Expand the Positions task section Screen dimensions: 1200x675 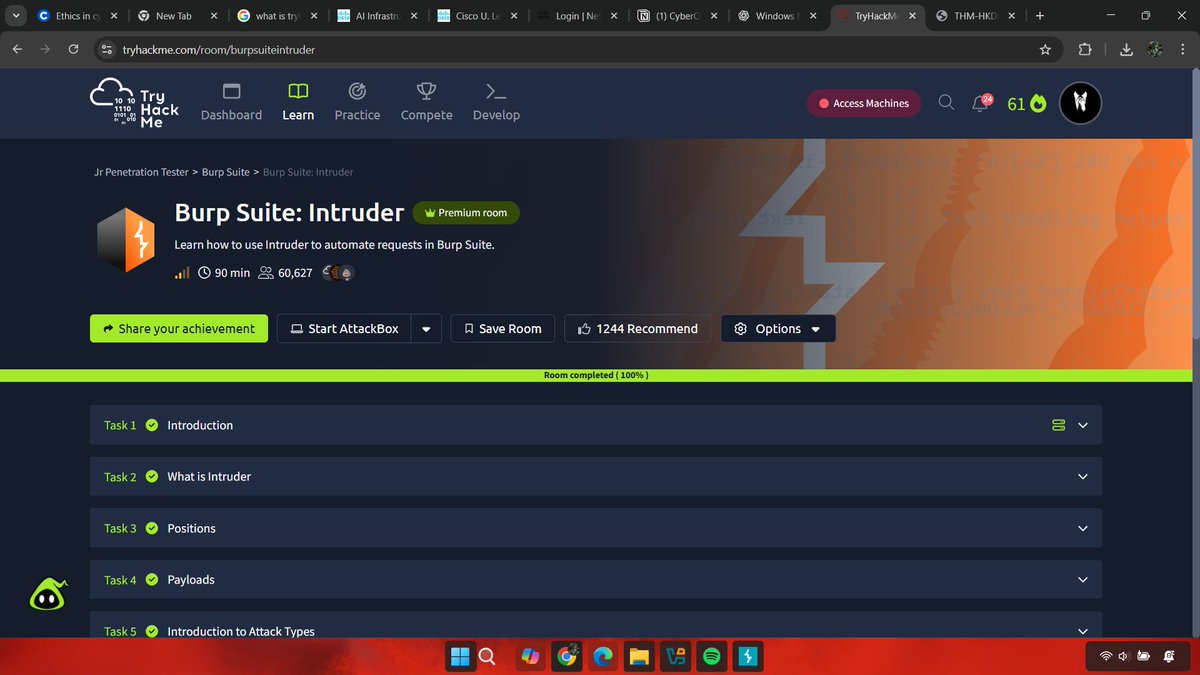[x=1082, y=528]
